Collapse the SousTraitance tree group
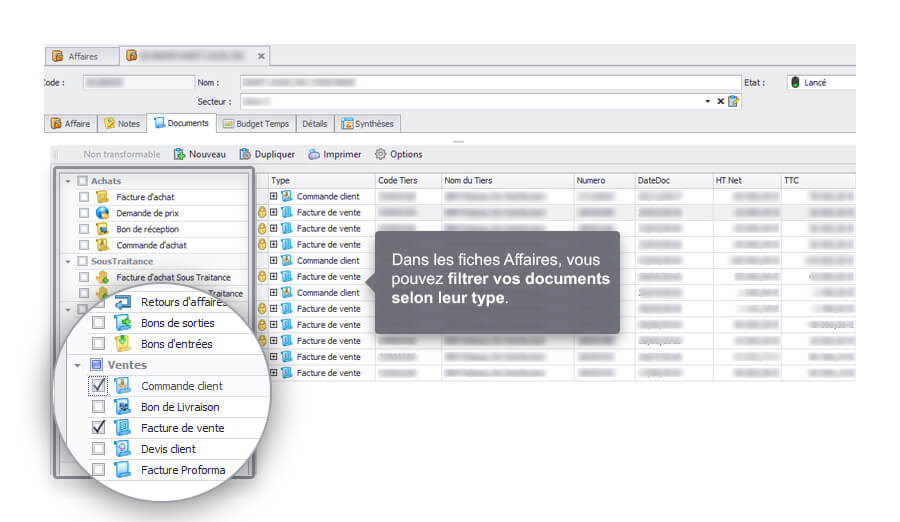This screenshot has height=522, width=900. [x=68, y=261]
